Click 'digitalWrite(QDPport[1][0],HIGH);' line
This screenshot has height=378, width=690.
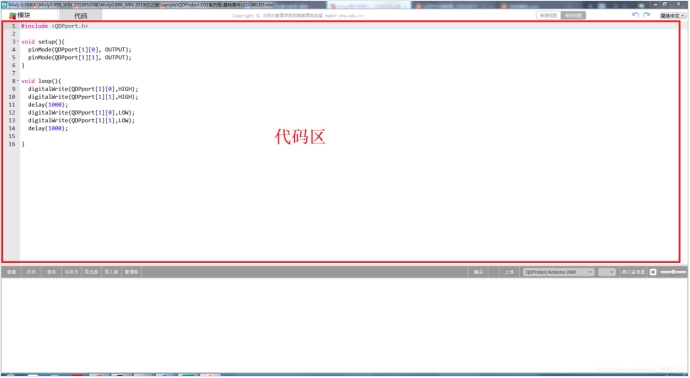[83, 89]
